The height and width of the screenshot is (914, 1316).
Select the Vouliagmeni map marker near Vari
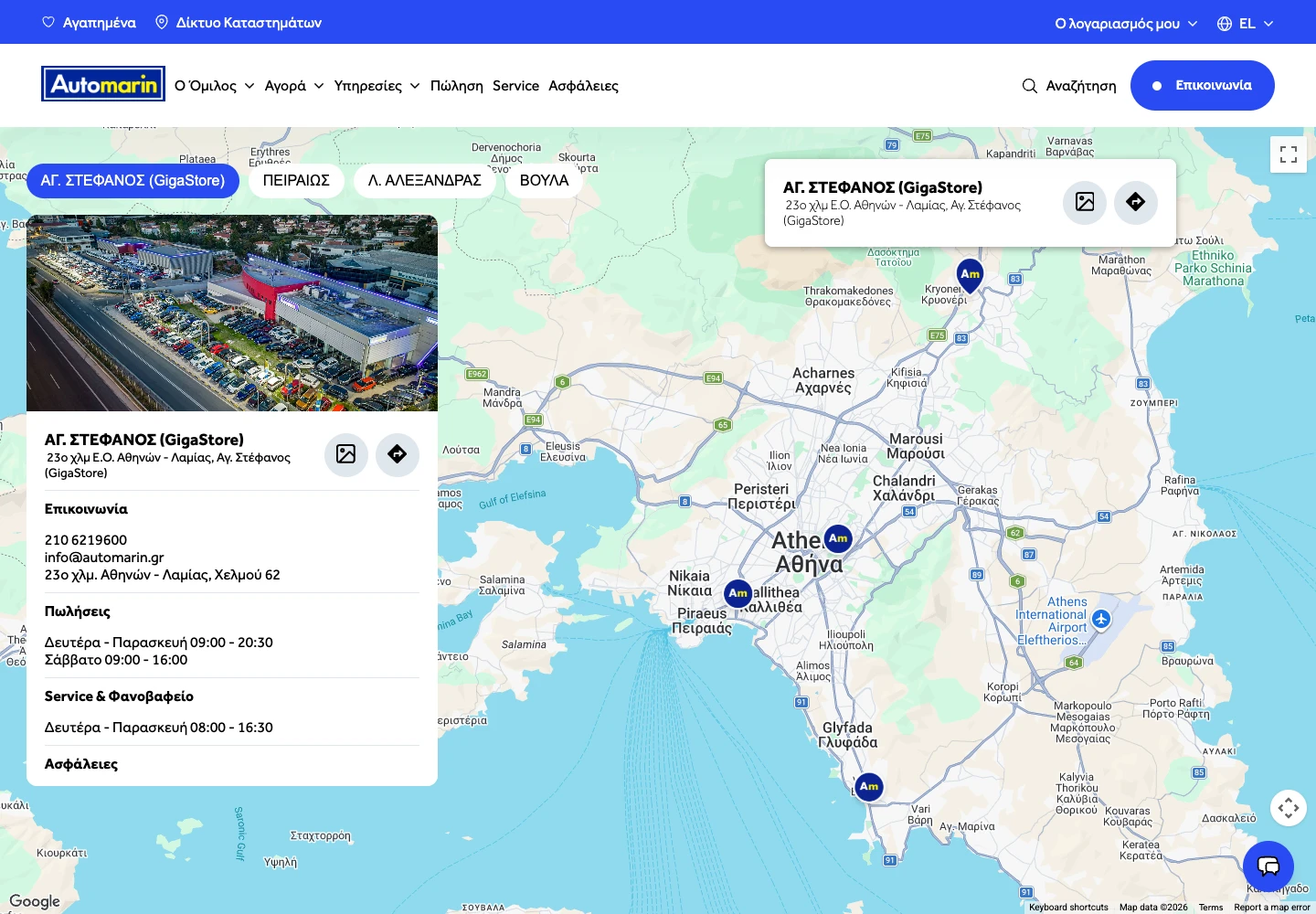[x=869, y=787]
